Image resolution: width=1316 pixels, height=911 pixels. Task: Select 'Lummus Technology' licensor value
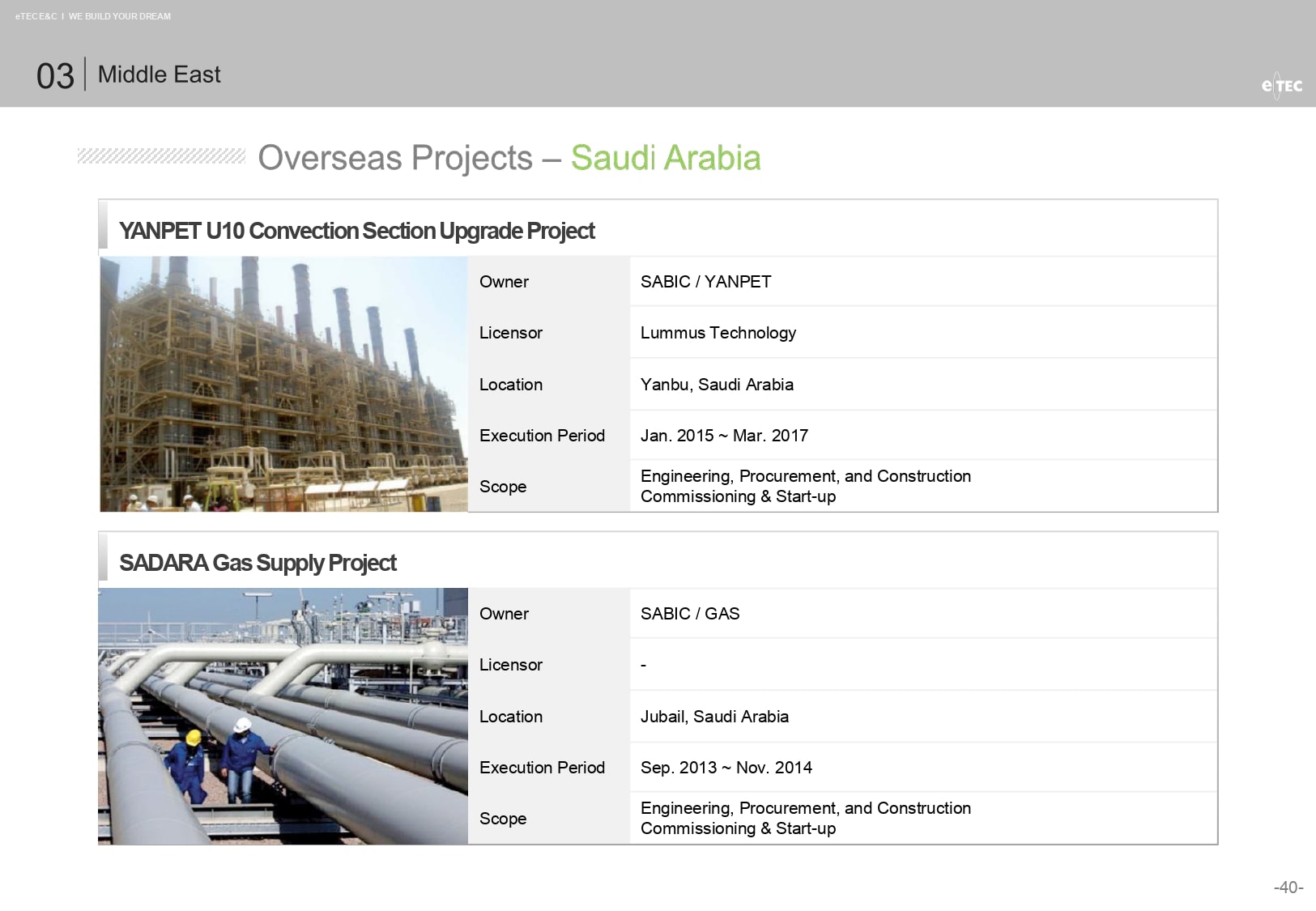[x=718, y=333]
